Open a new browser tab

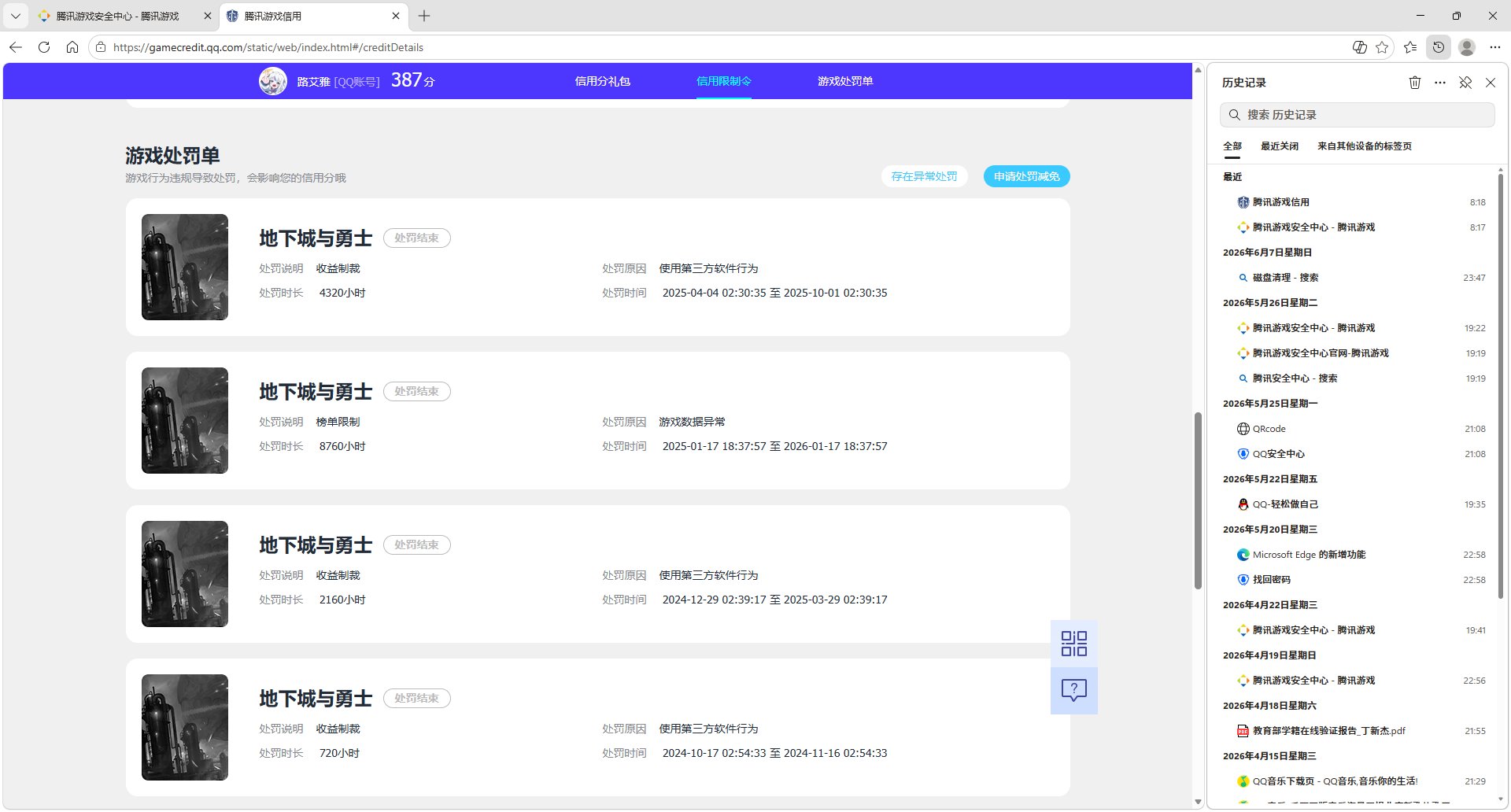coord(424,16)
